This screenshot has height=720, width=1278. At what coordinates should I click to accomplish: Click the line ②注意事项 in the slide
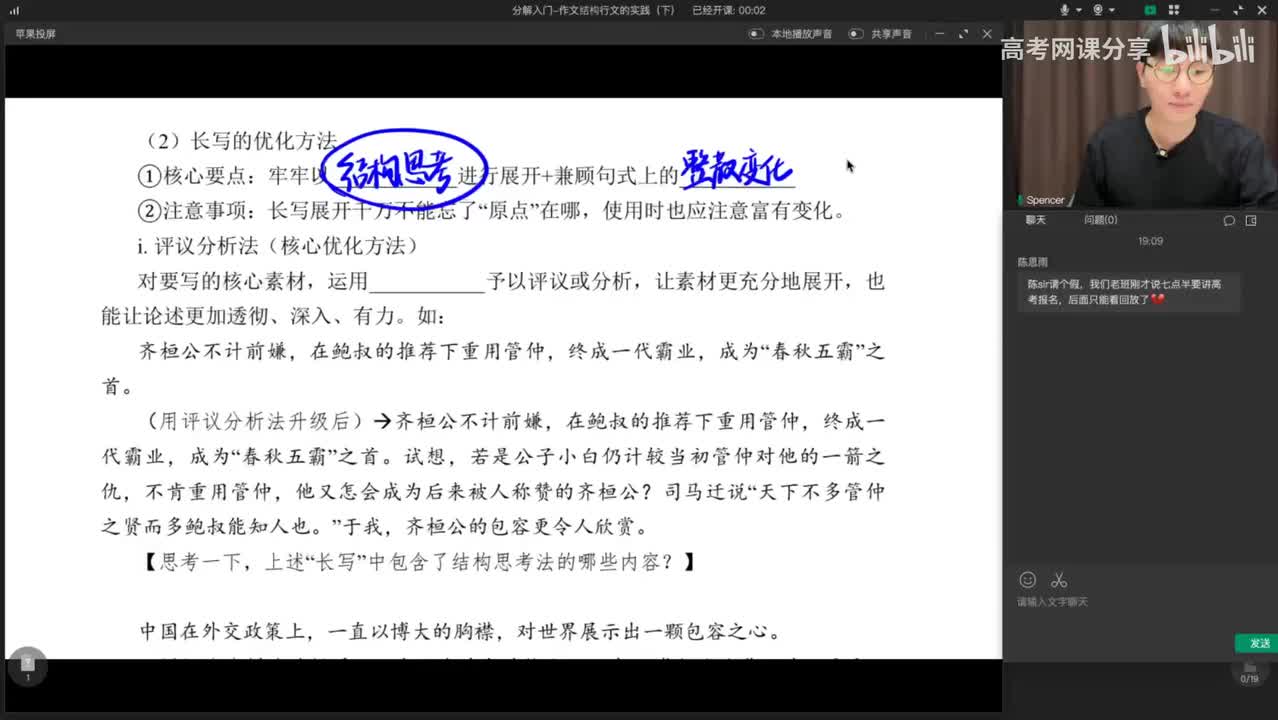pos(492,211)
